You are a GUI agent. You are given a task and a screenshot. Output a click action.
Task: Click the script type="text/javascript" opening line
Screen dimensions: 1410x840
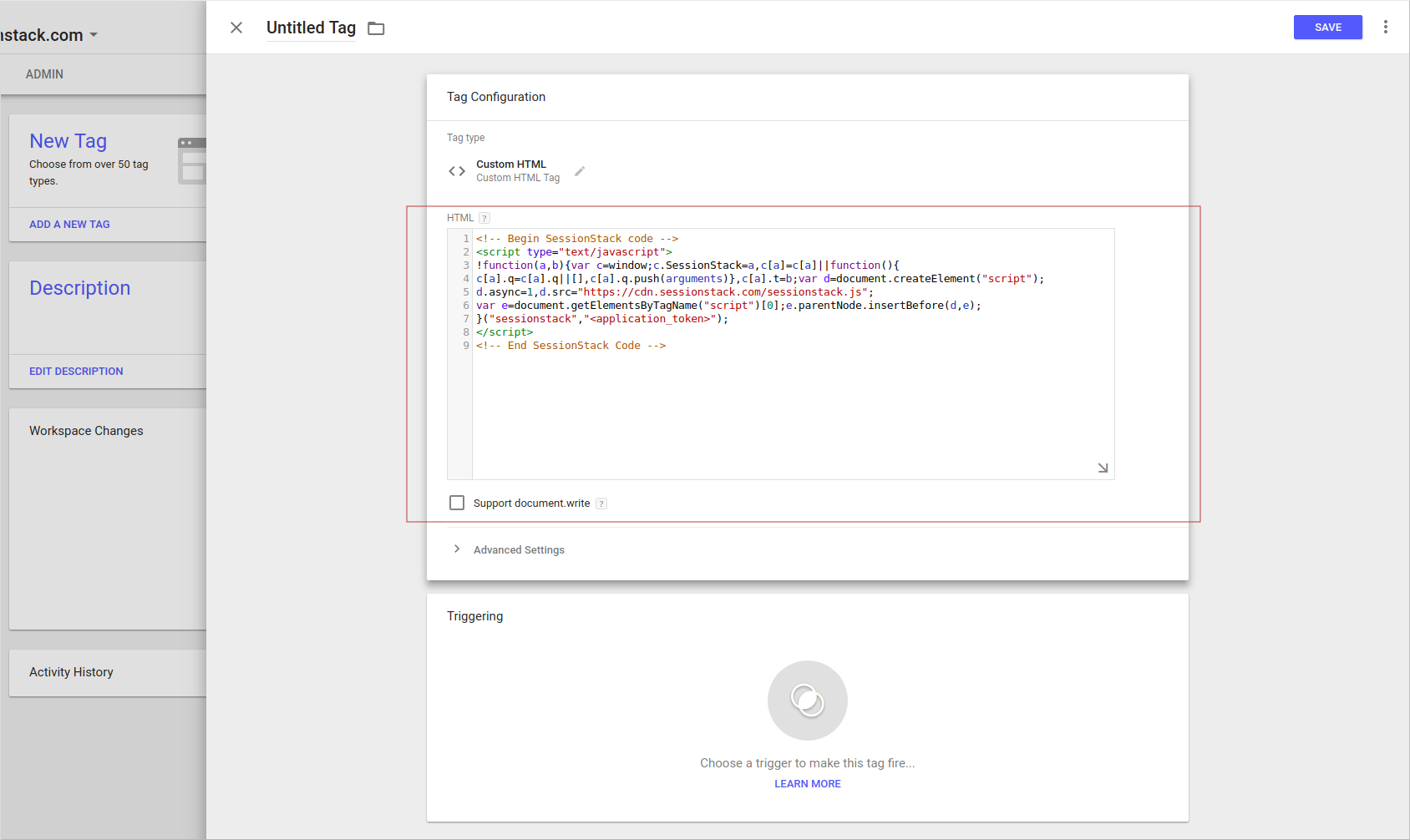575,252
